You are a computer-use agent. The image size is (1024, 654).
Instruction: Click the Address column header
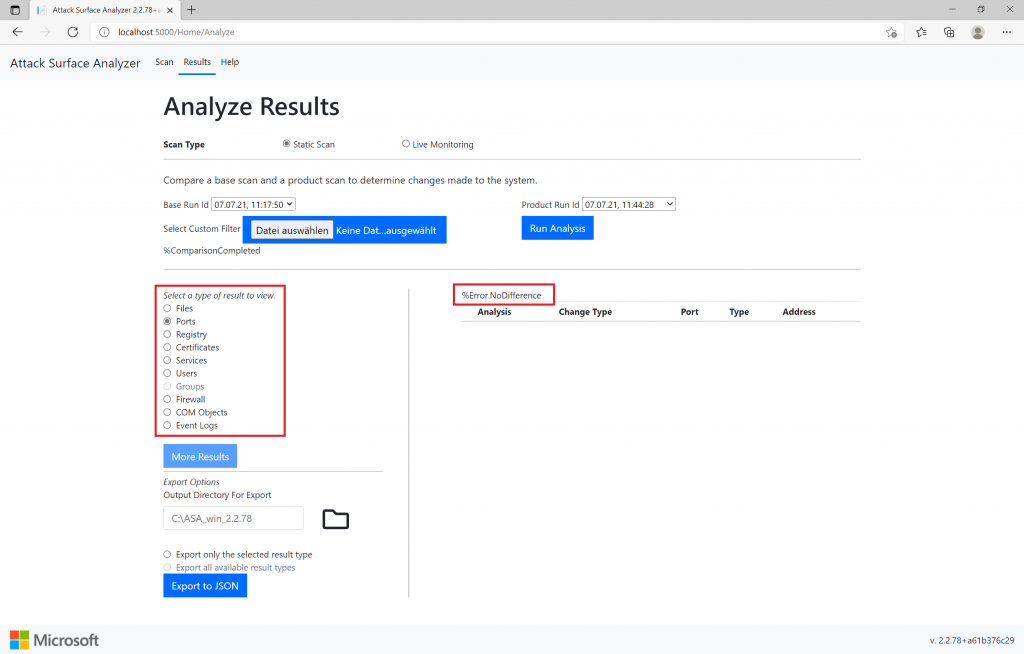click(799, 312)
